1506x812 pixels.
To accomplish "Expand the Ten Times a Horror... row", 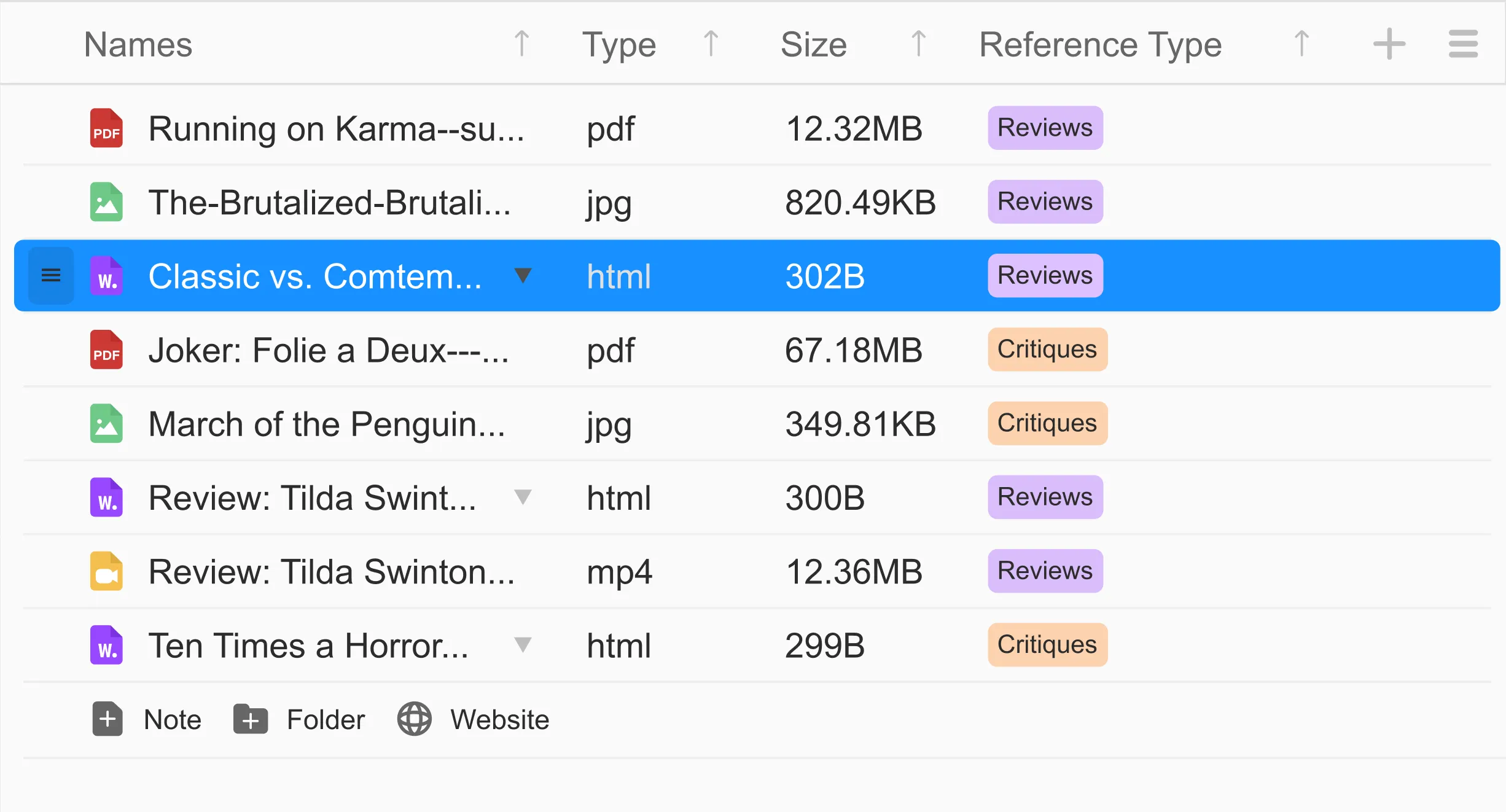I will tap(523, 644).
